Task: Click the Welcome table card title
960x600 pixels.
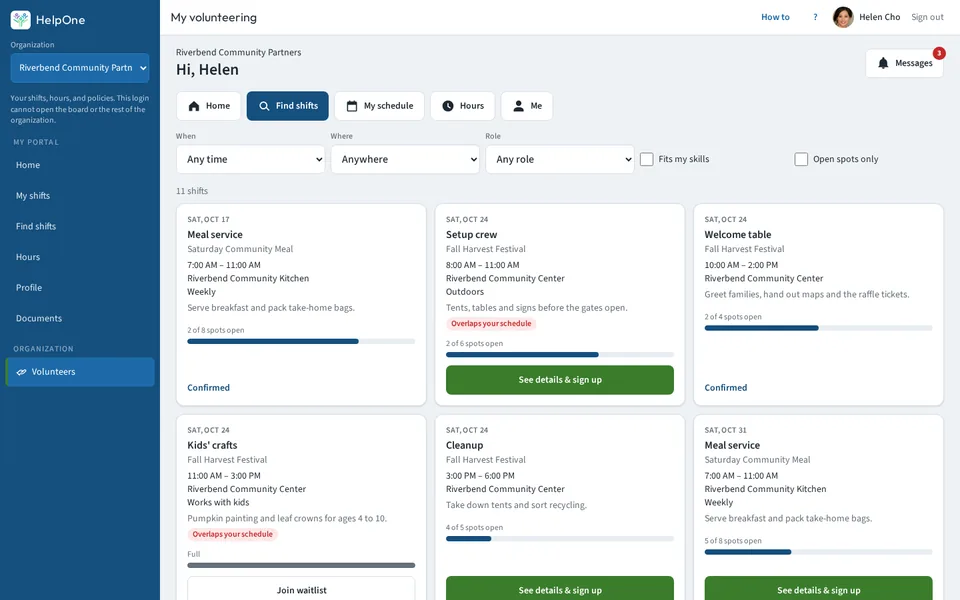Action: pos(738,234)
